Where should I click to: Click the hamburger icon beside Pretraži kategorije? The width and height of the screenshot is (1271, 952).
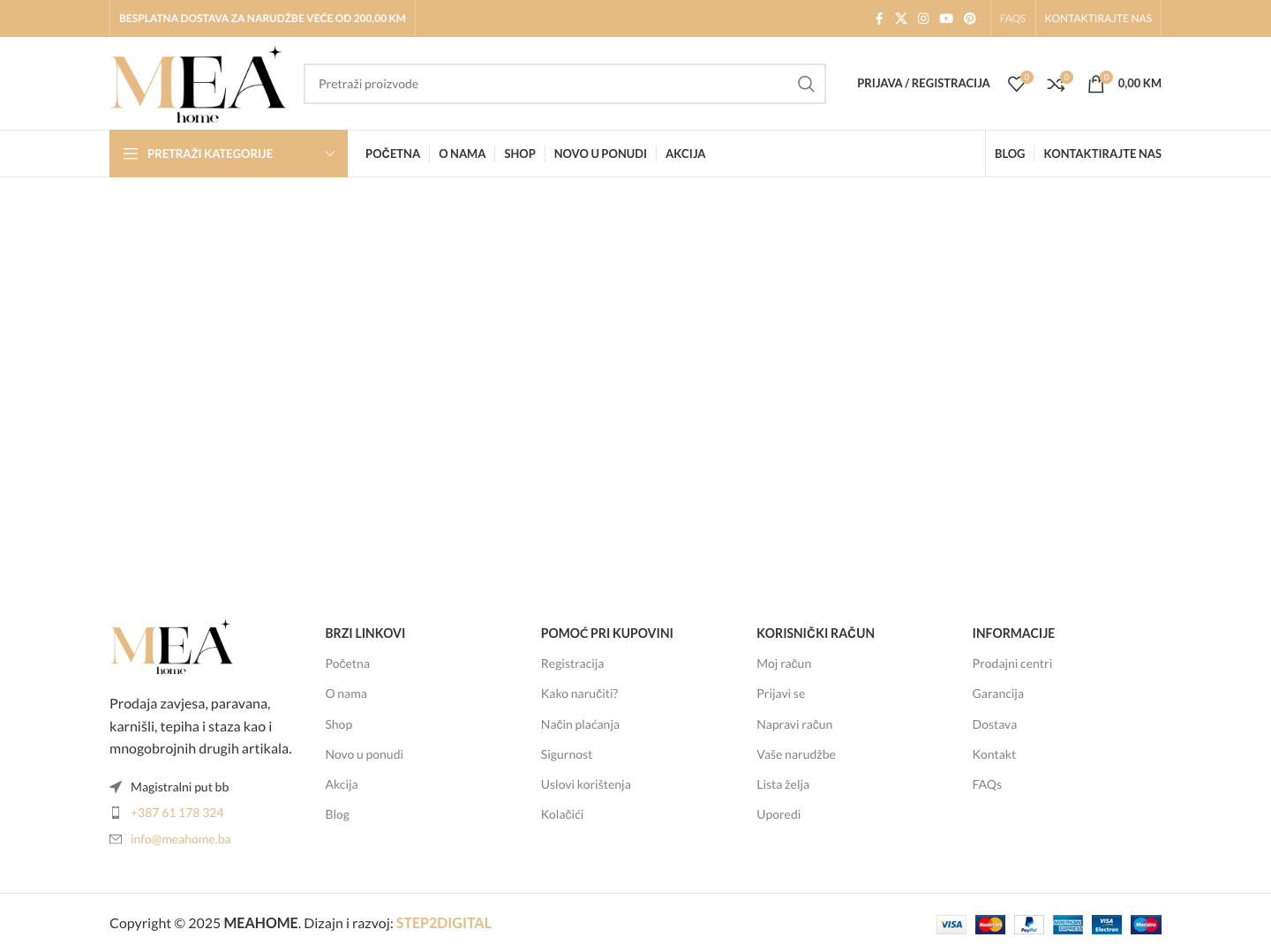(131, 154)
